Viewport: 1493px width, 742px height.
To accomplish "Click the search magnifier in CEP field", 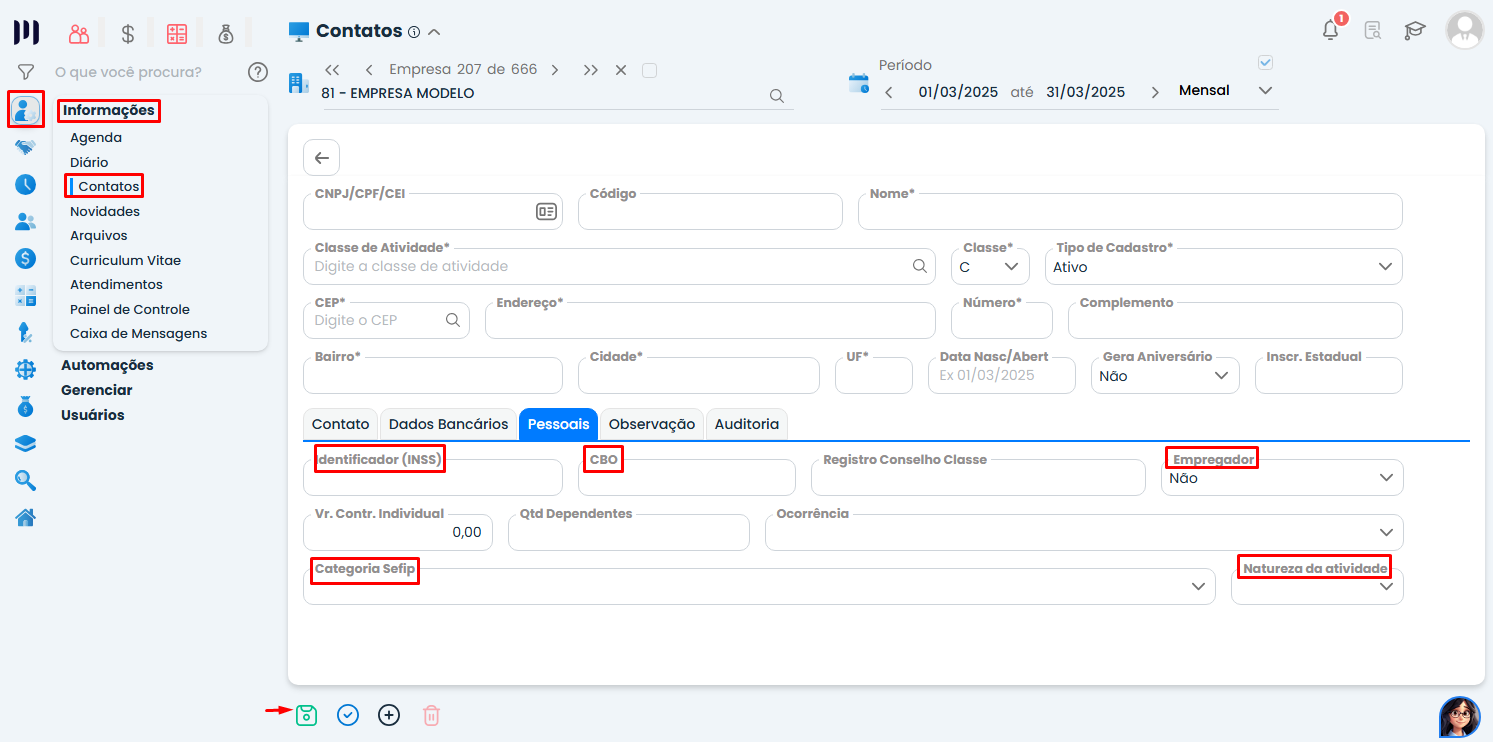I will pos(452,320).
